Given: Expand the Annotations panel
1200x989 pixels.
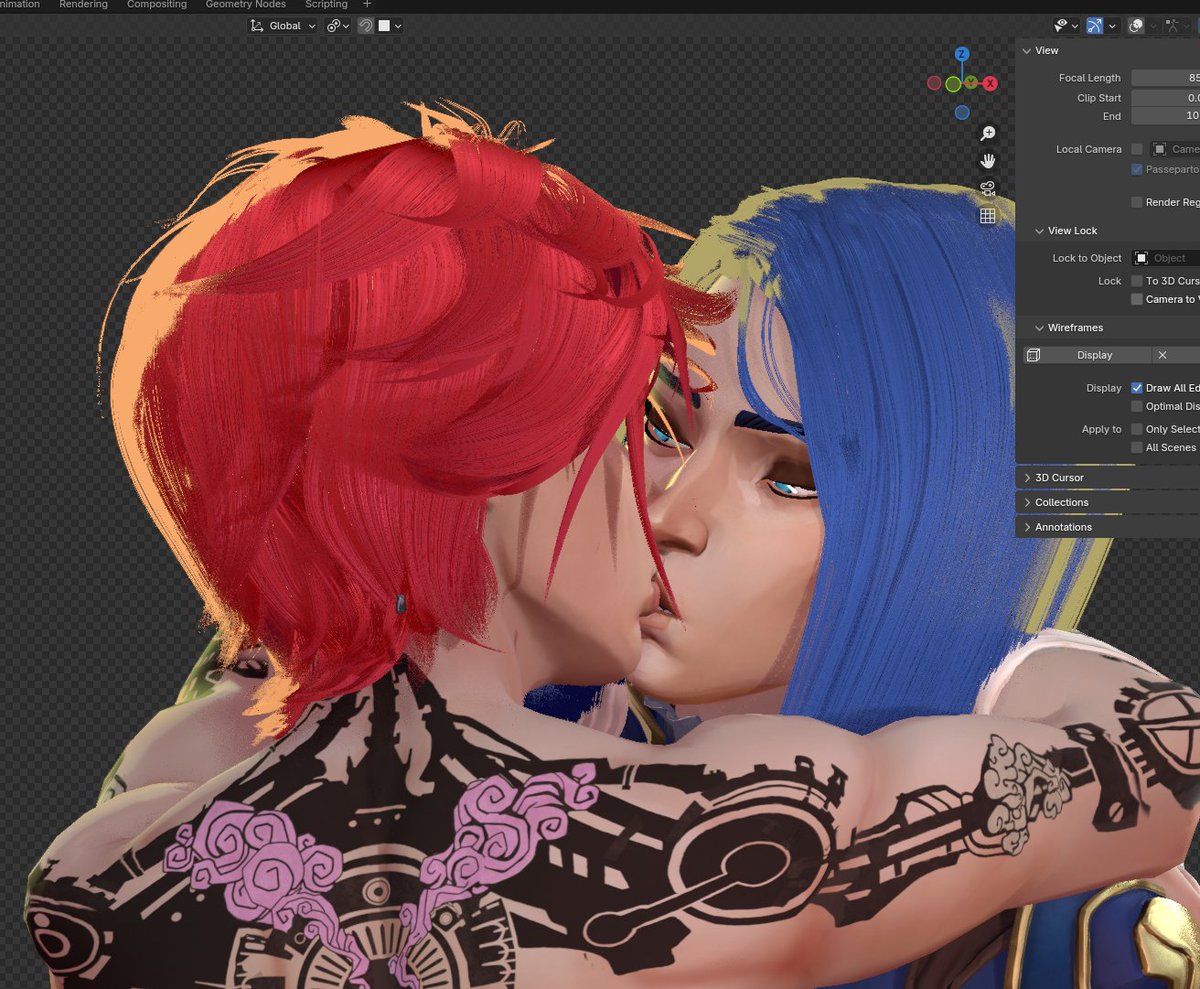Looking at the screenshot, I should pos(1027,527).
